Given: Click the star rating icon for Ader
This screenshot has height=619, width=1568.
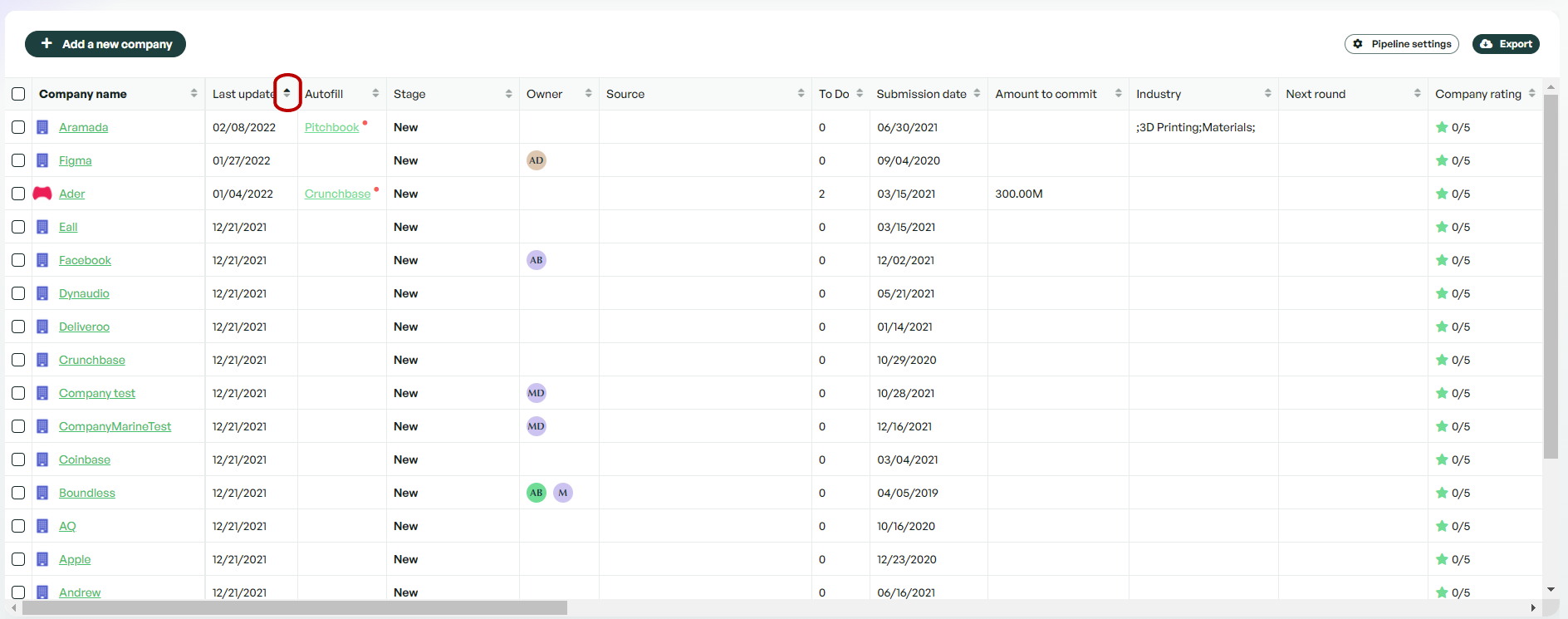Looking at the screenshot, I should [x=1442, y=194].
